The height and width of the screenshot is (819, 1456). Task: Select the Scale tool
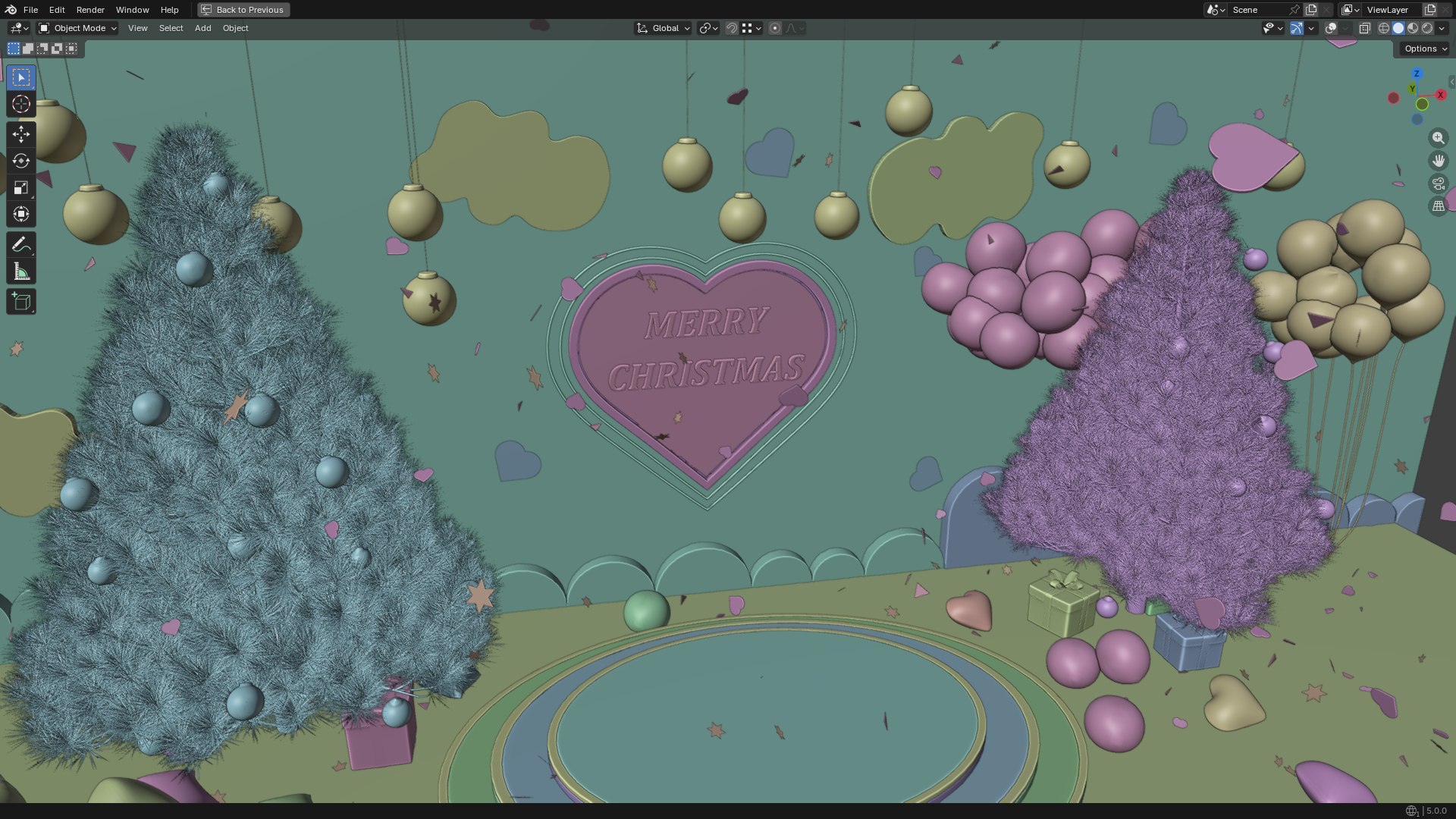click(x=21, y=187)
